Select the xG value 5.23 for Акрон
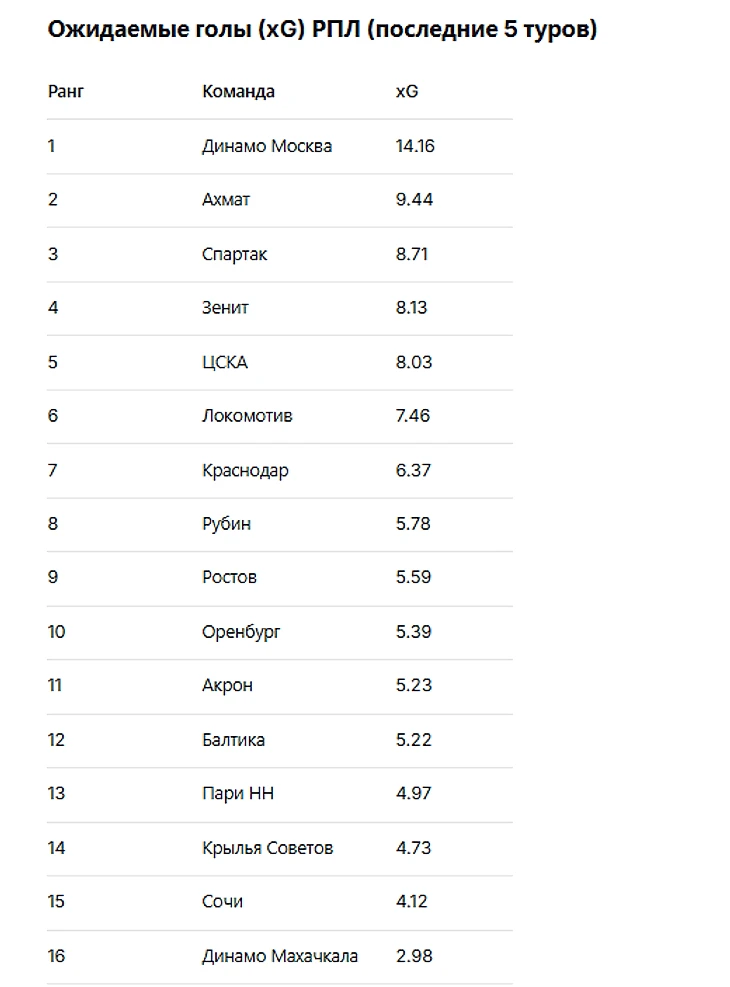730x987 pixels. point(413,686)
